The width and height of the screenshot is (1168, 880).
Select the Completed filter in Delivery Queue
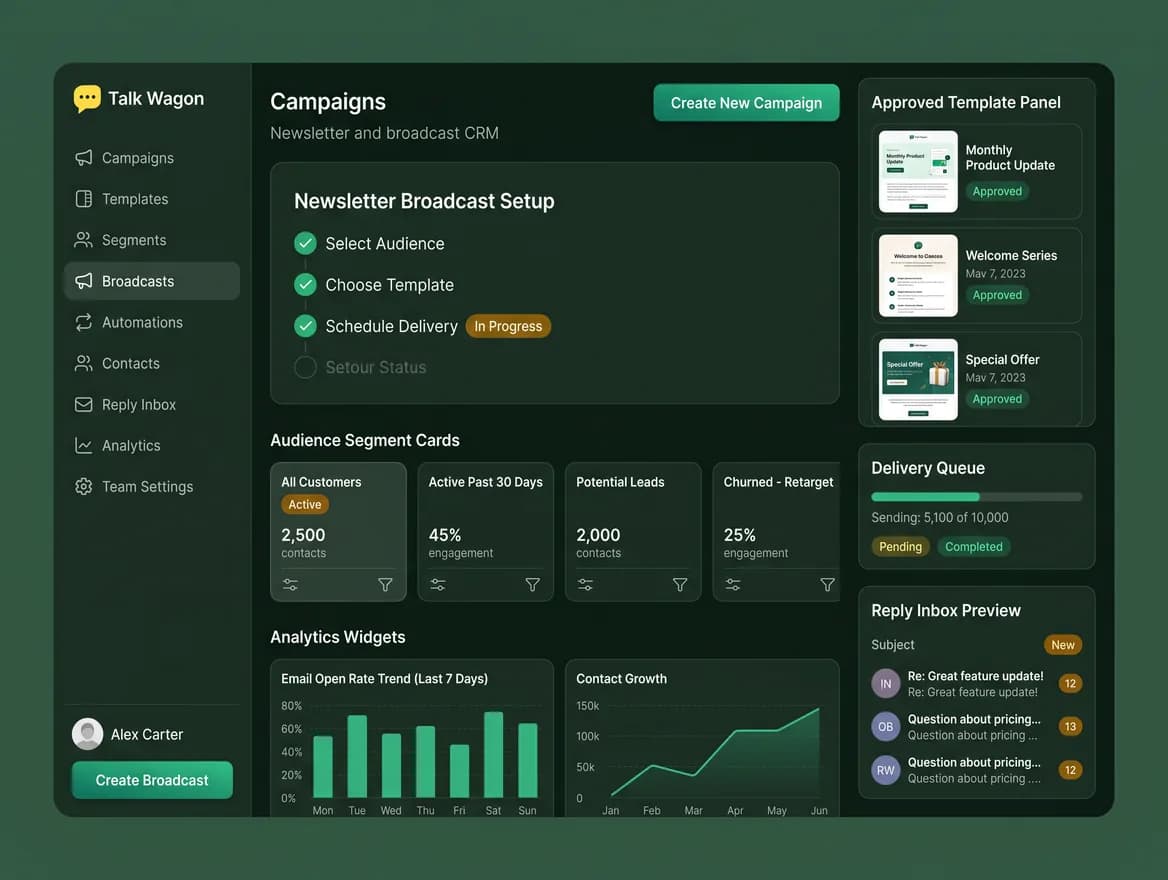974,547
